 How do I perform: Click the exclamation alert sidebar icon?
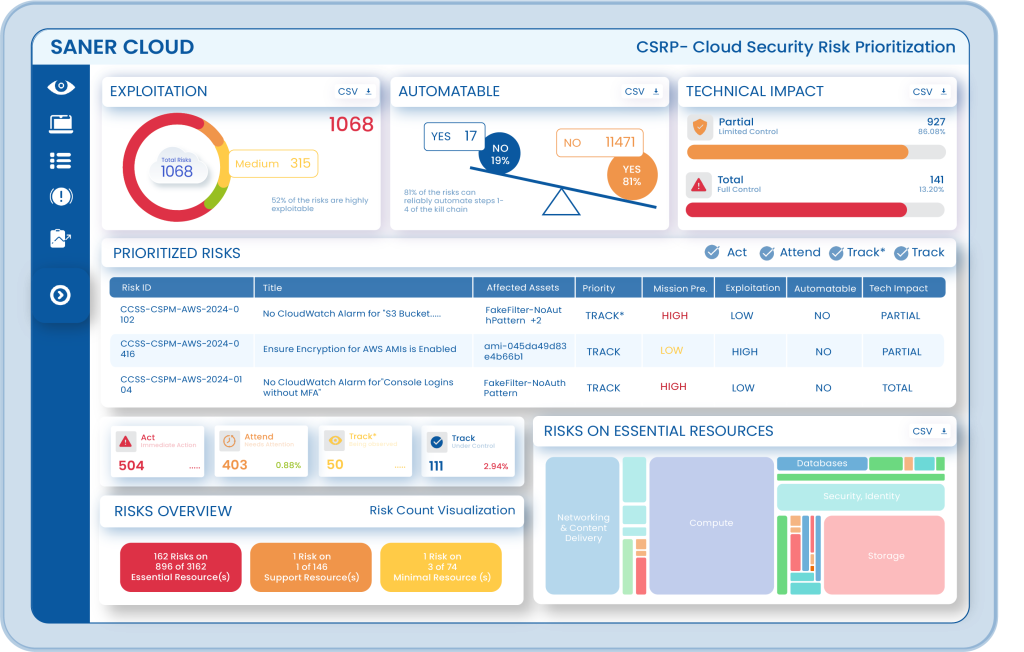tap(61, 197)
